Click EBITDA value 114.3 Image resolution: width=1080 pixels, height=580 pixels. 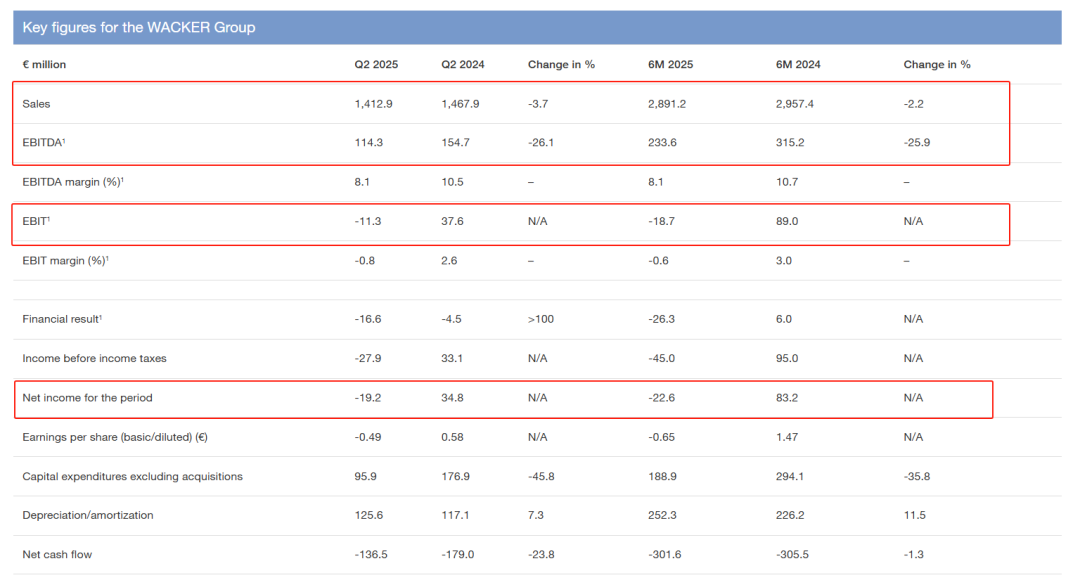coord(368,143)
